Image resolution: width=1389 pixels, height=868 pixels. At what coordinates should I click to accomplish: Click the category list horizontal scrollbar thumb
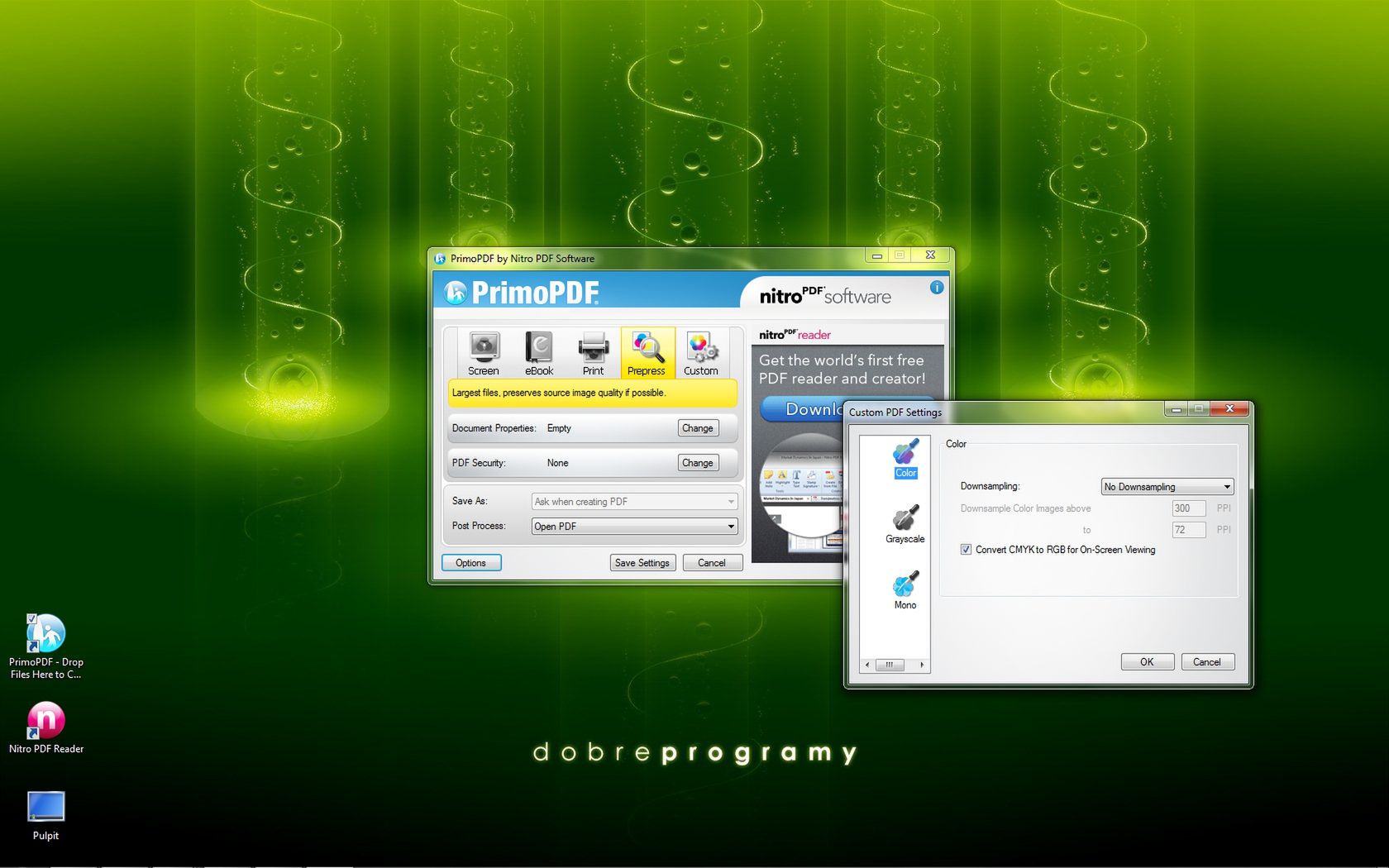pos(890,665)
